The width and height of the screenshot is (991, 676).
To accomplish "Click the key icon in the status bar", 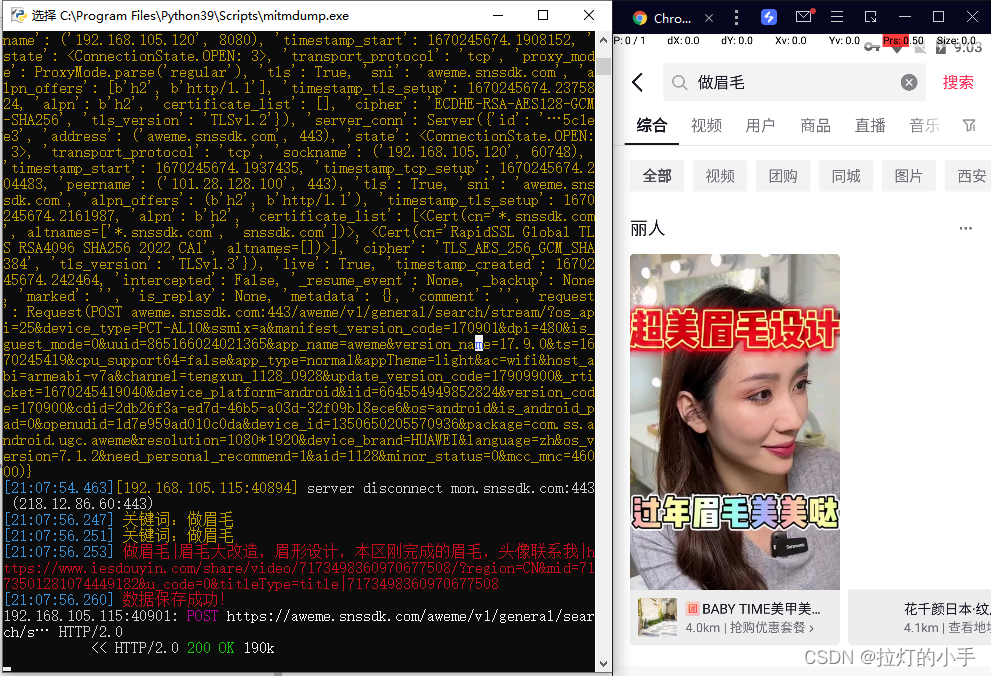I will coord(873,48).
